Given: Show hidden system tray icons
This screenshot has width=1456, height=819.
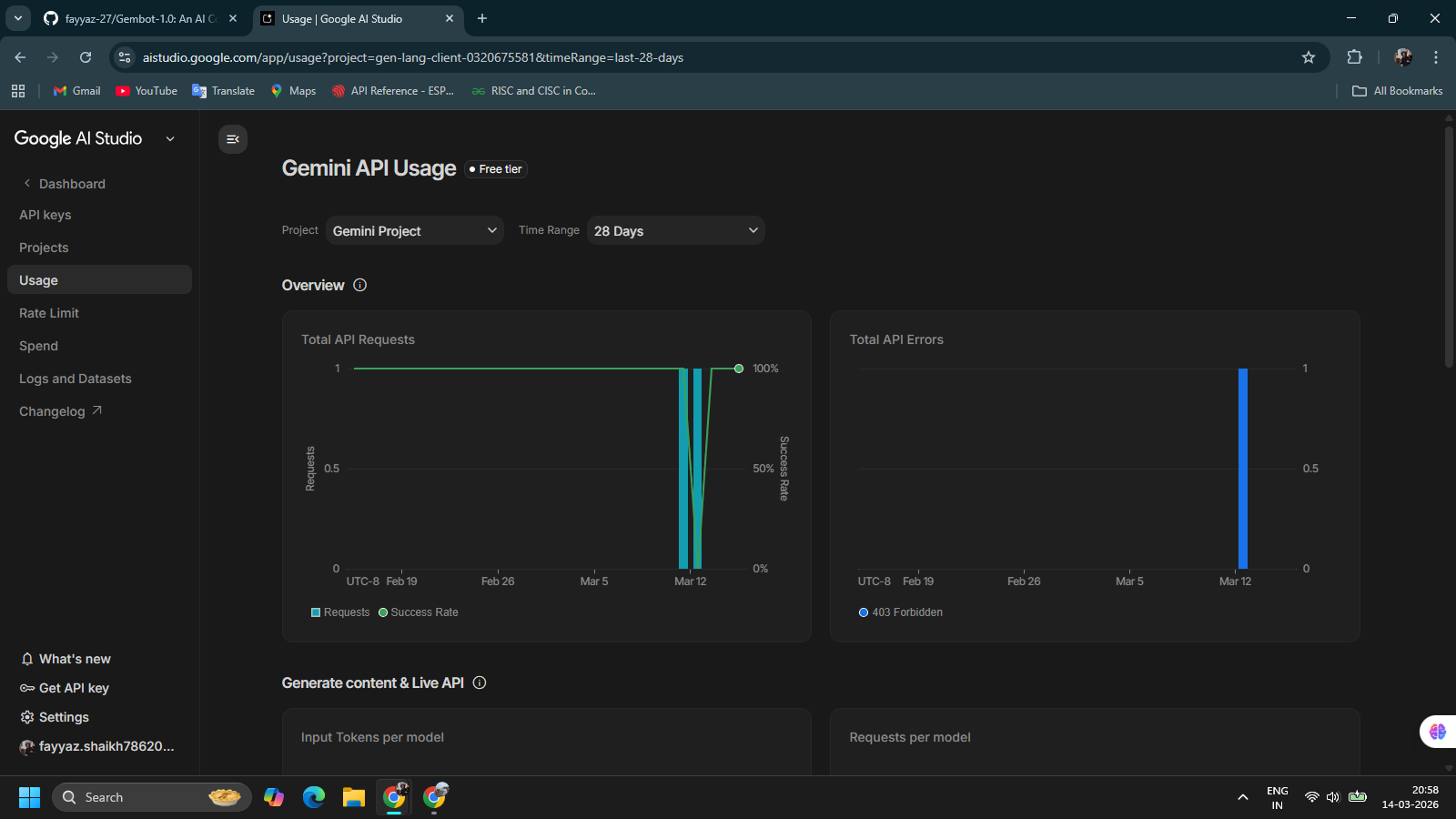Looking at the screenshot, I should click(1243, 797).
